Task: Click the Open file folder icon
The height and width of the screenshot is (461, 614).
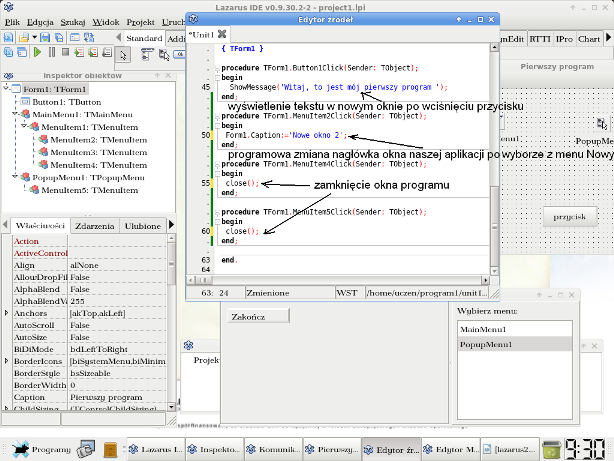Action: 23,38
